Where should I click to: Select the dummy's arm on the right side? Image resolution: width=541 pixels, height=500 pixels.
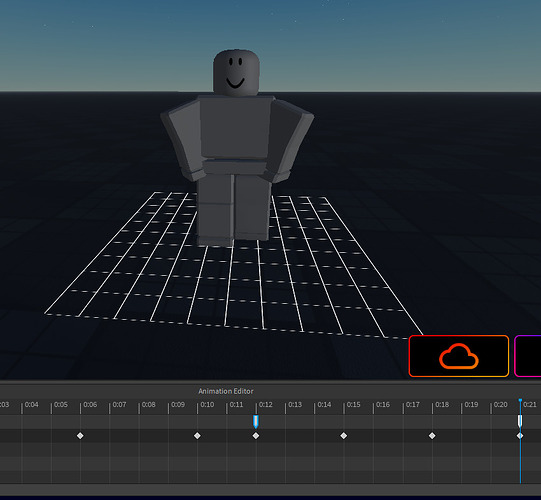pyautogui.click(x=289, y=141)
